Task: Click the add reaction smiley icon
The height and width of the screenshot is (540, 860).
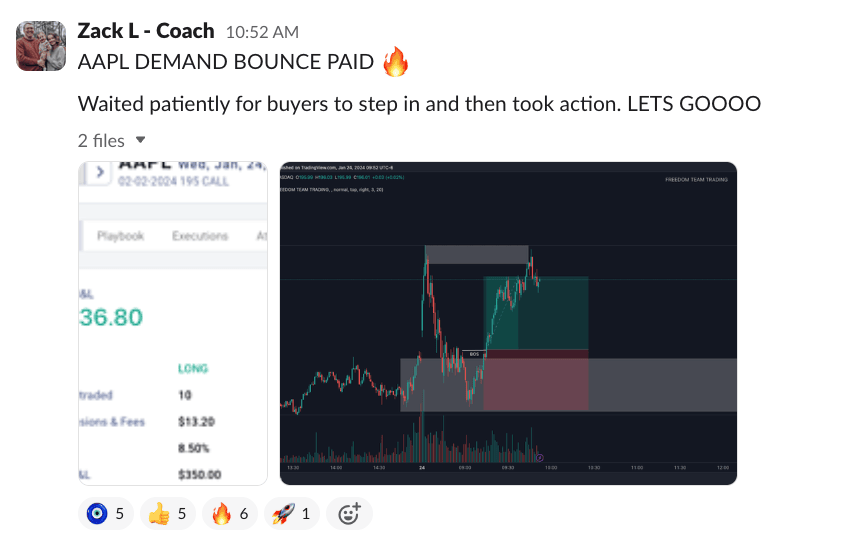Action: [x=349, y=514]
